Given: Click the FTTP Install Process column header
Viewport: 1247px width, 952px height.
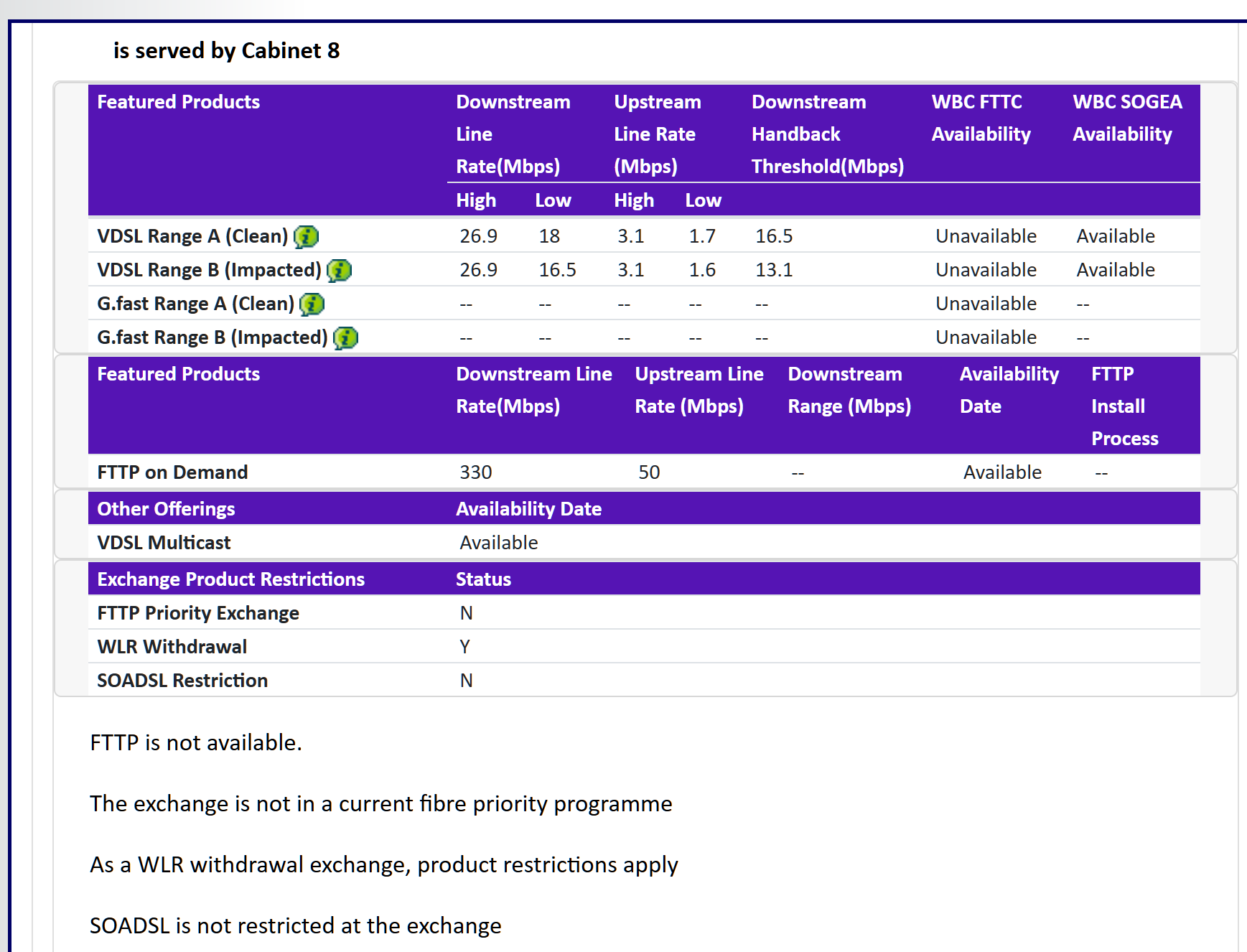Looking at the screenshot, I should click(x=1124, y=406).
